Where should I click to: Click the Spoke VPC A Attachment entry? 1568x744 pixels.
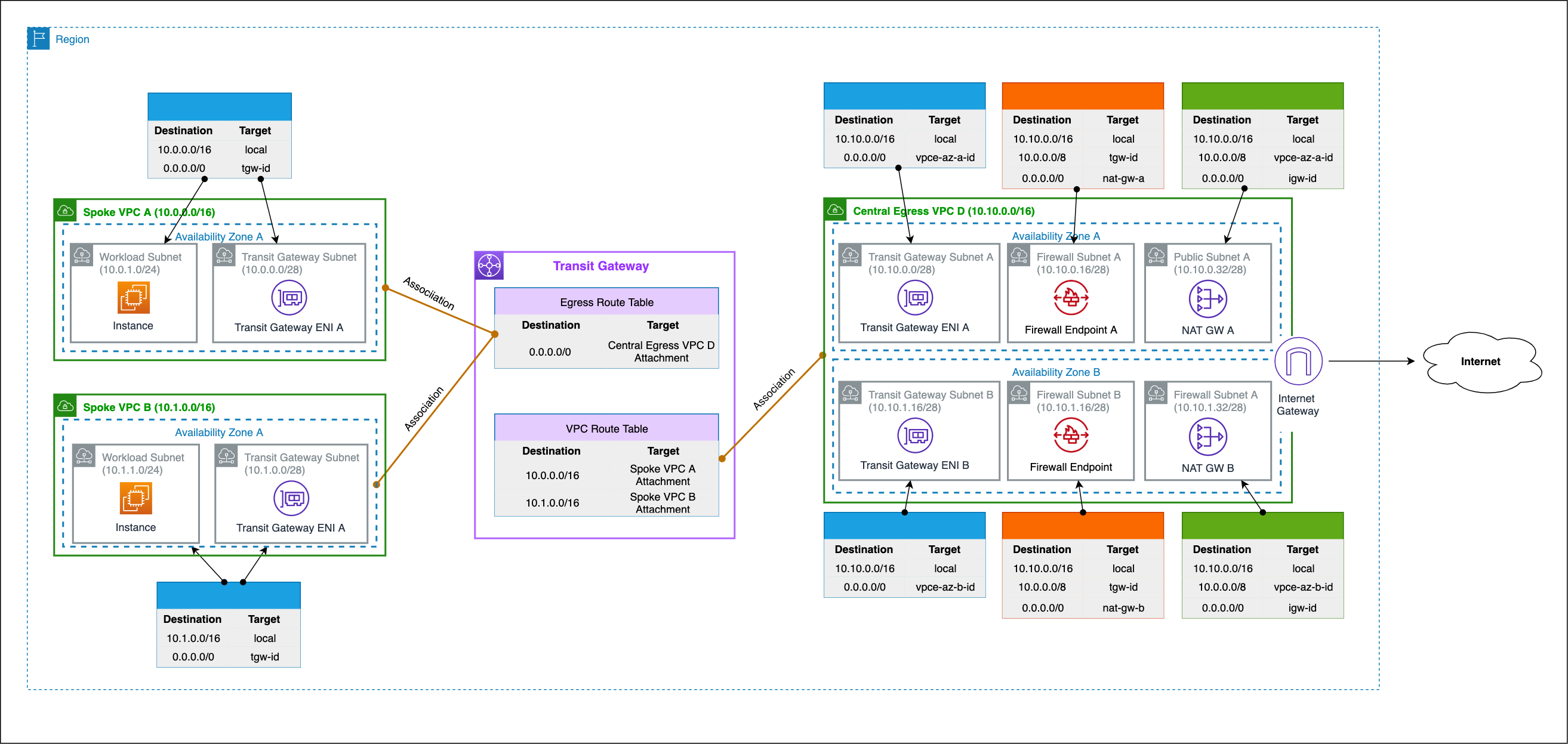click(663, 474)
